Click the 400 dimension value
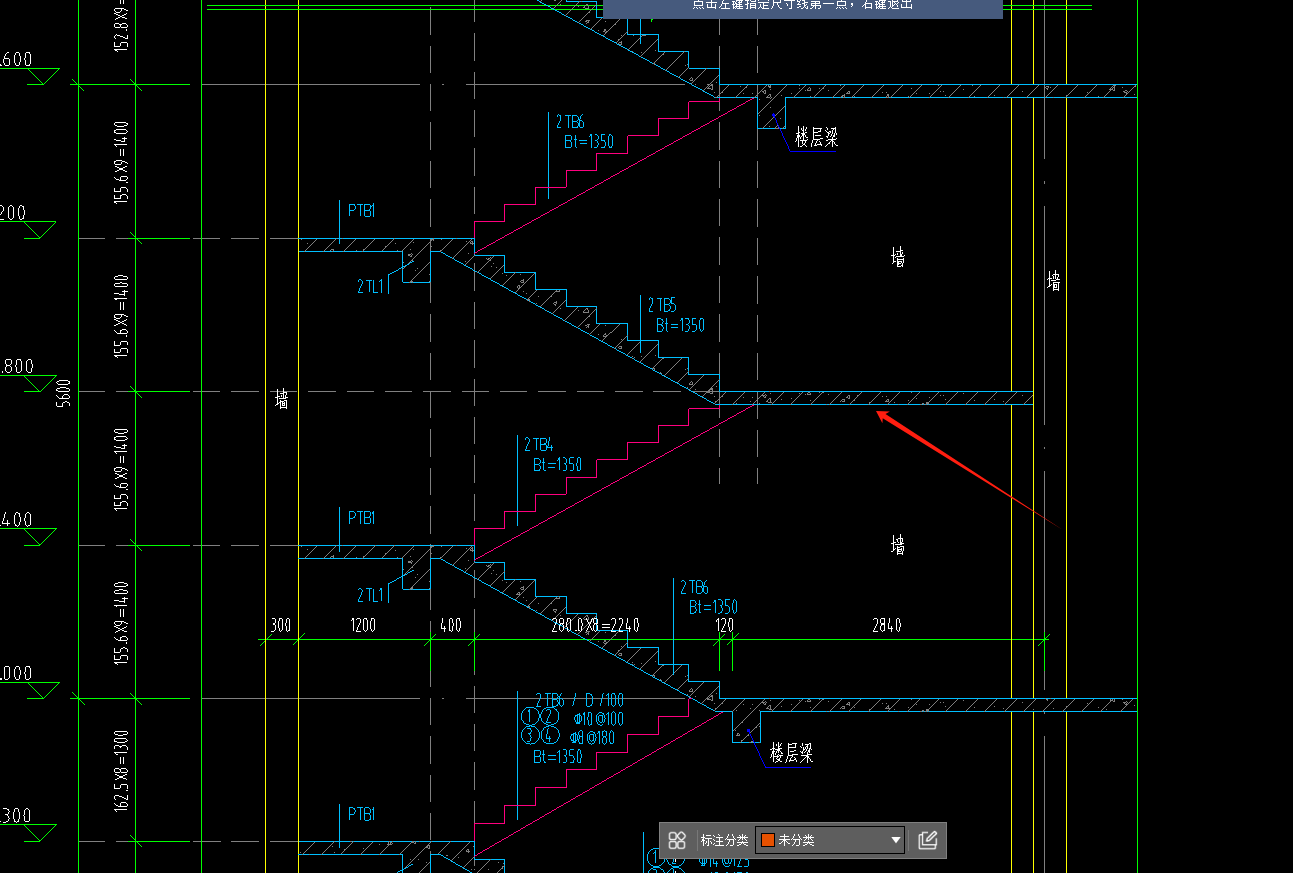 pos(451,626)
